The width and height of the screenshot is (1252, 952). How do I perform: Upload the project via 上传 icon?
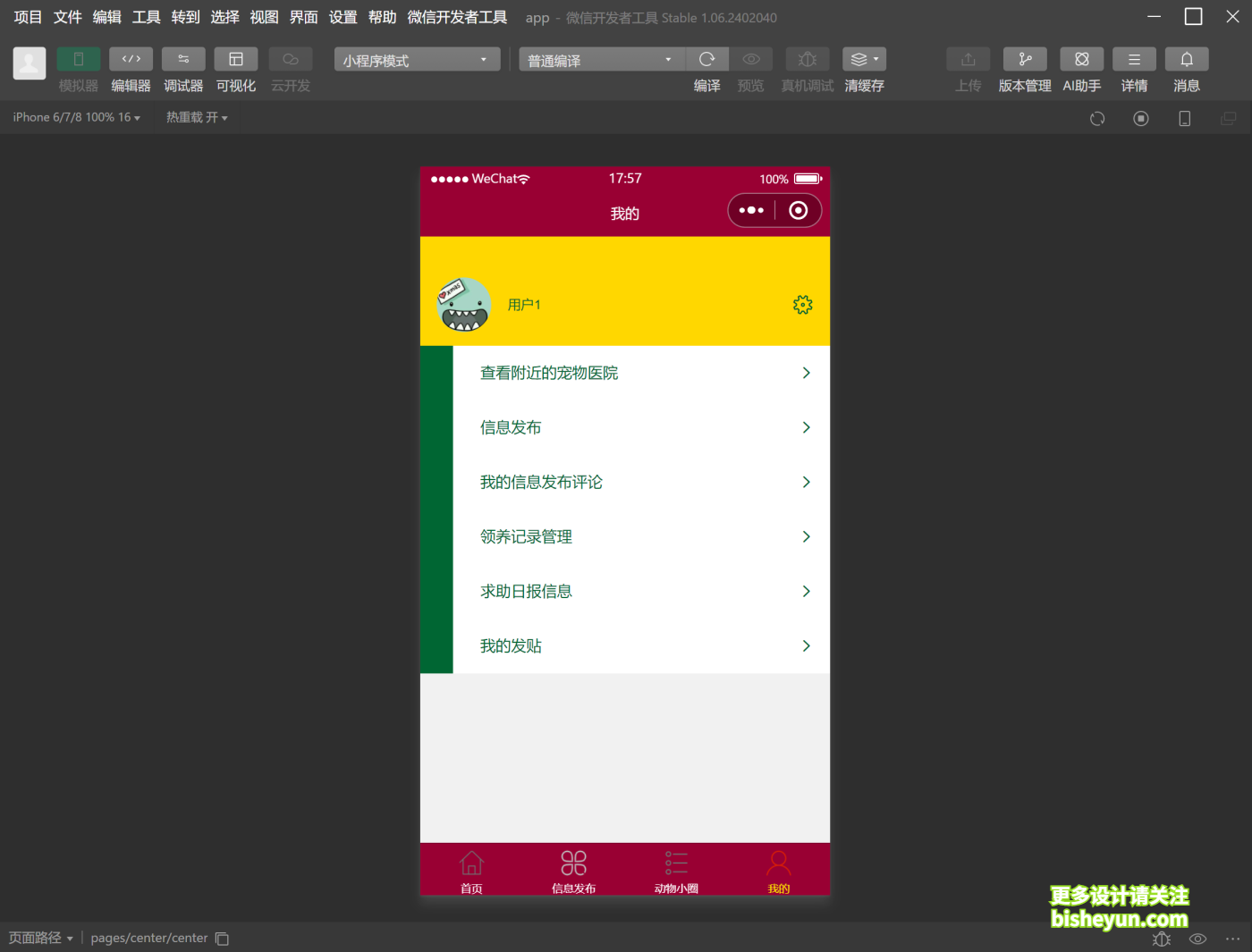(968, 59)
